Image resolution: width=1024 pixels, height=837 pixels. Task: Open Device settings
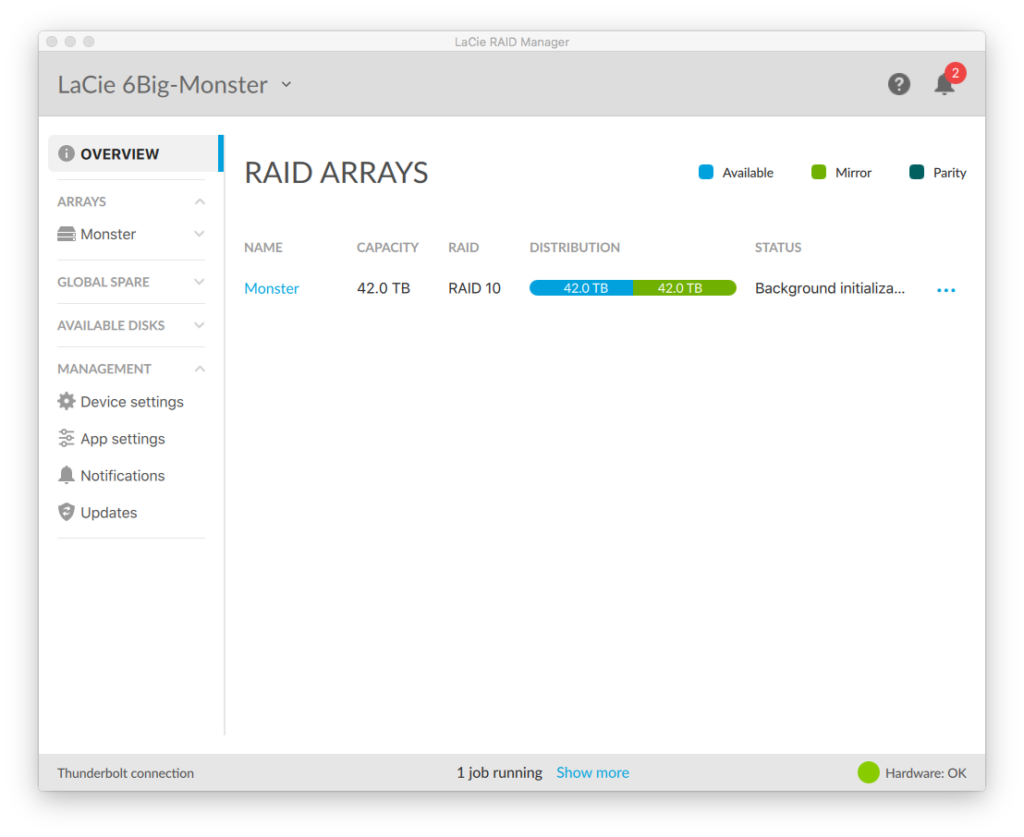132,402
